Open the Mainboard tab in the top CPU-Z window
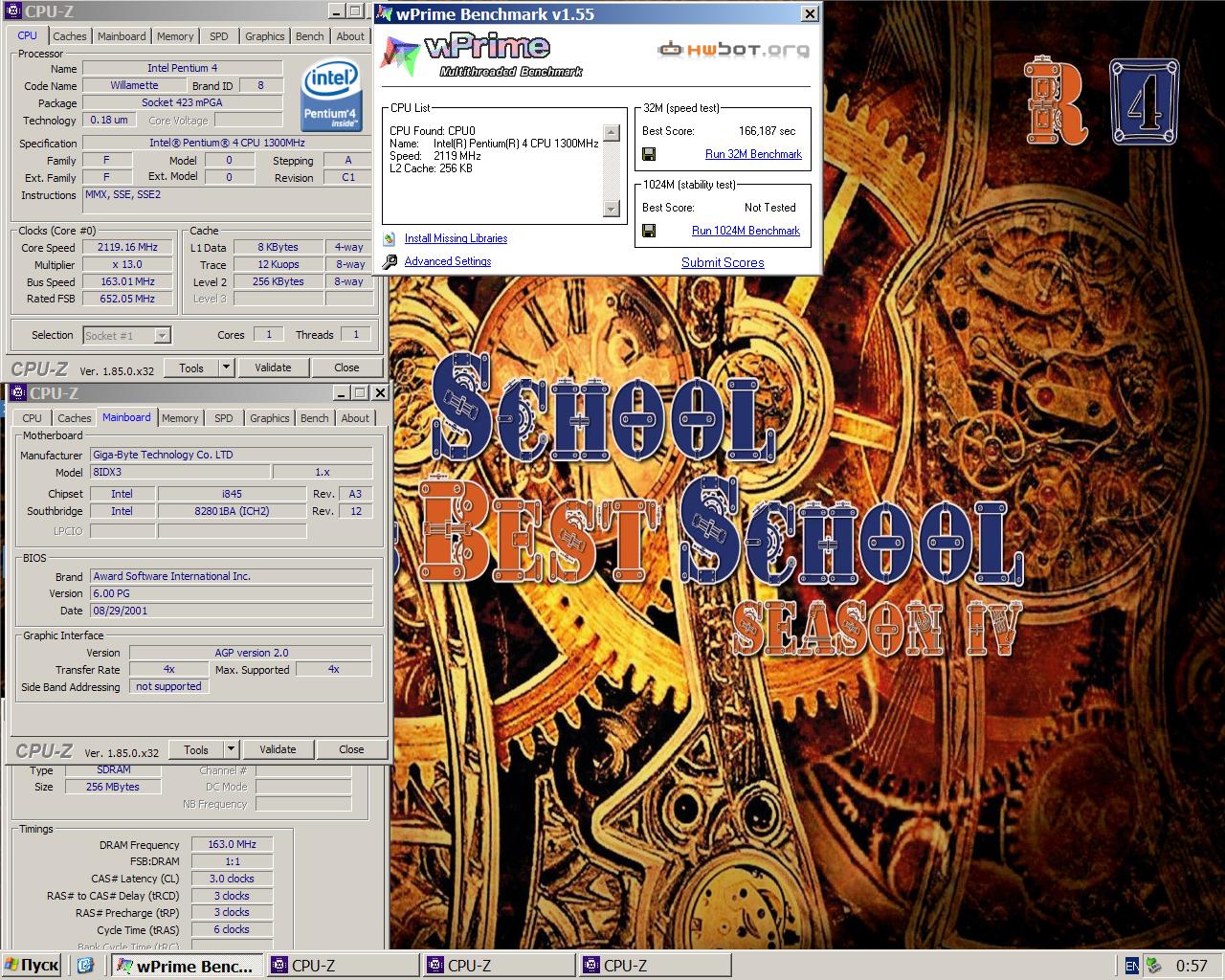 tap(122, 36)
